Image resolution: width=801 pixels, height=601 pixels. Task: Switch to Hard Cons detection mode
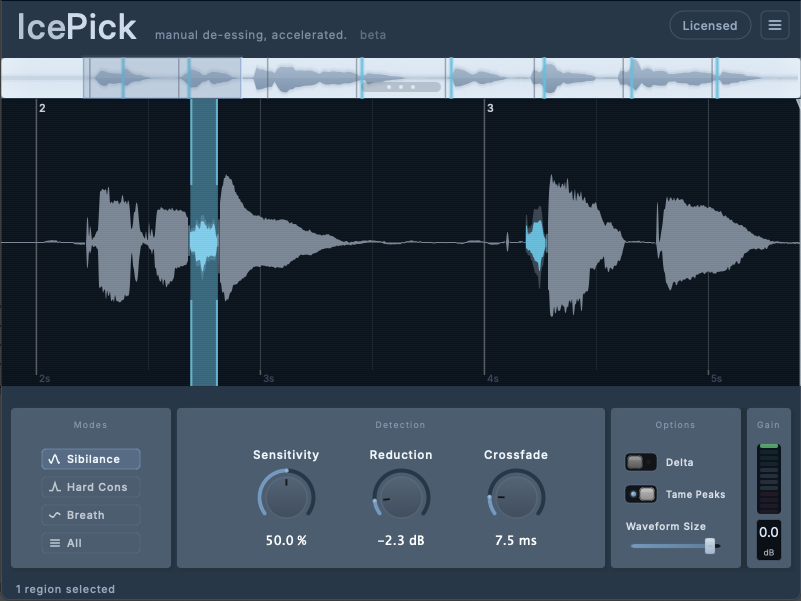90,487
